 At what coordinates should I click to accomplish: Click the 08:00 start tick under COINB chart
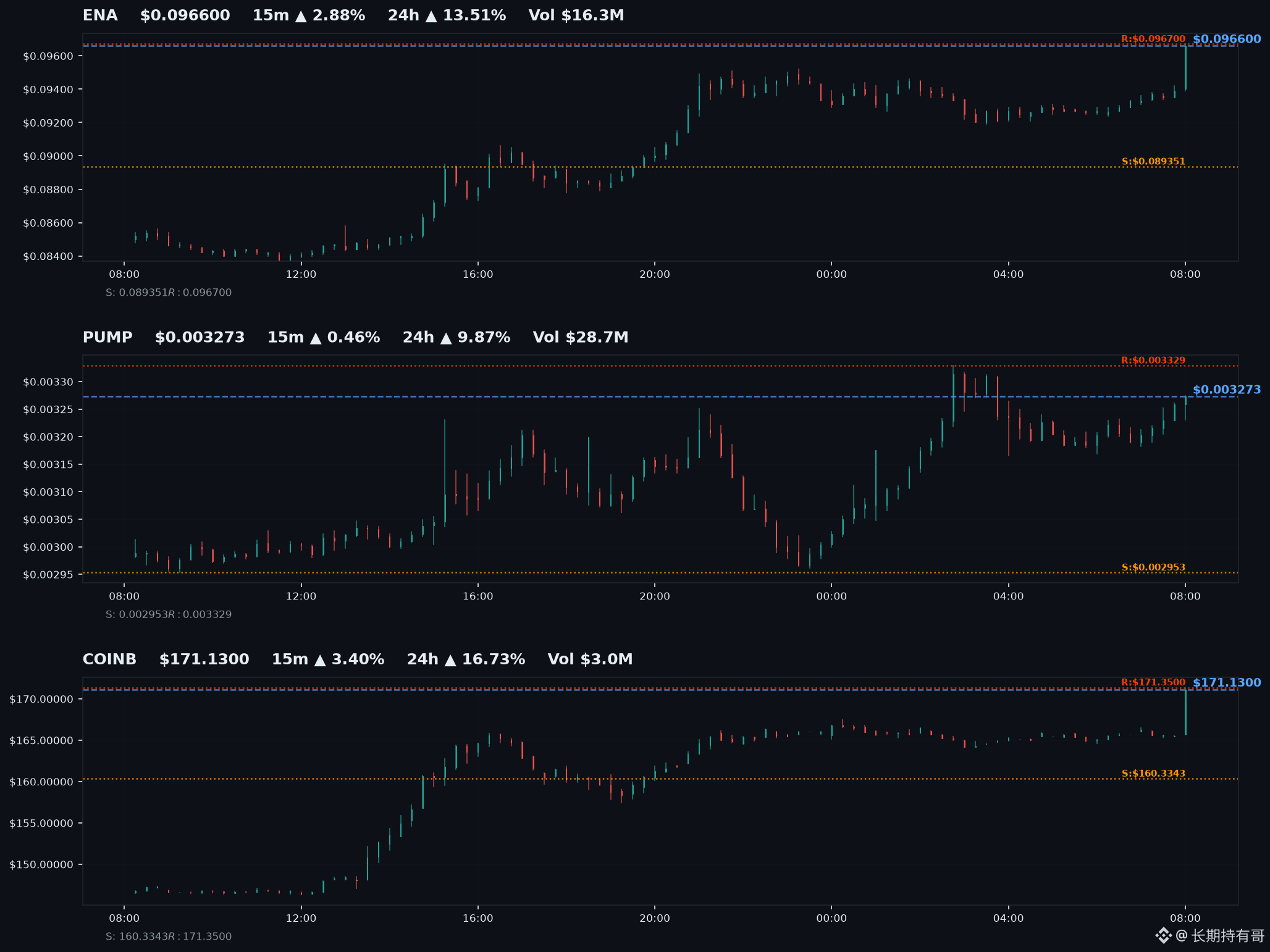[124, 919]
